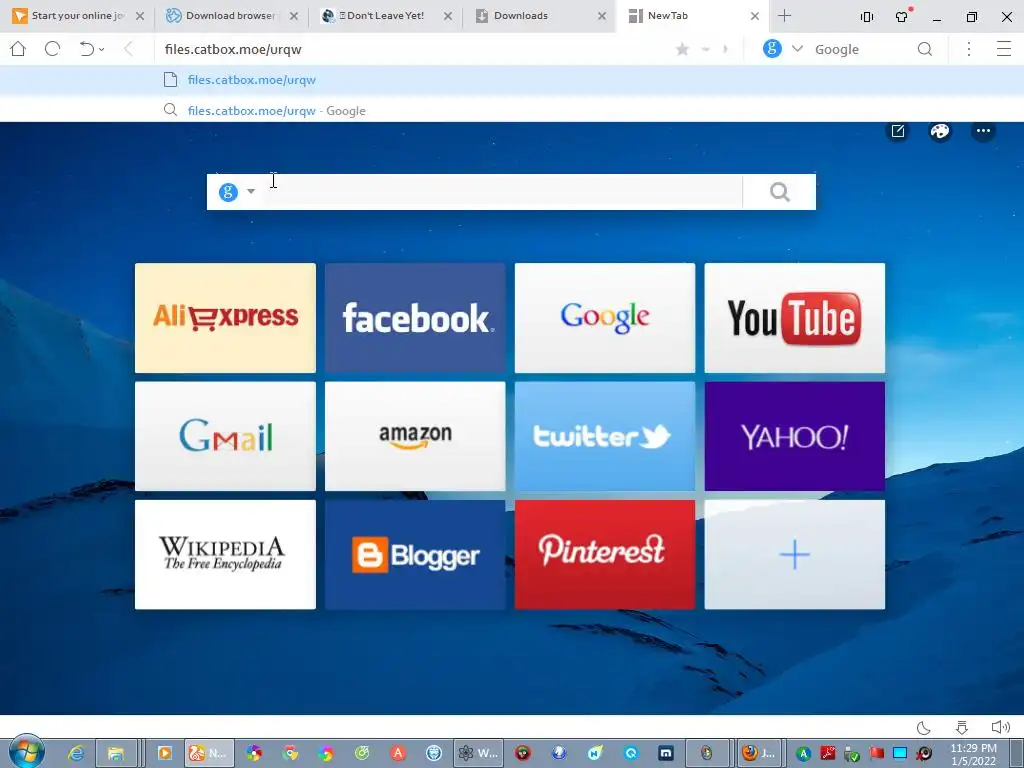Open the YouTube speed dial tile
Image resolution: width=1024 pixels, height=768 pixels.
click(795, 318)
